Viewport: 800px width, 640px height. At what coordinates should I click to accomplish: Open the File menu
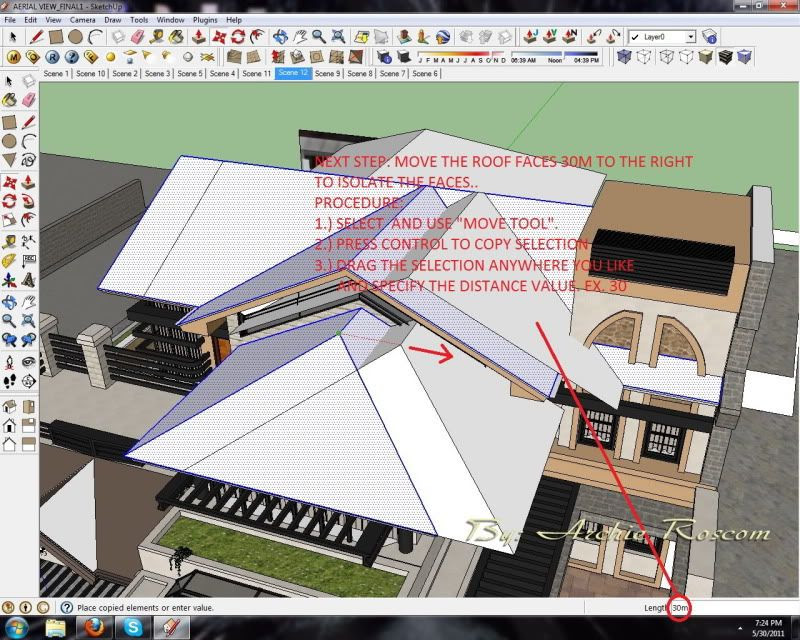[x=10, y=20]
